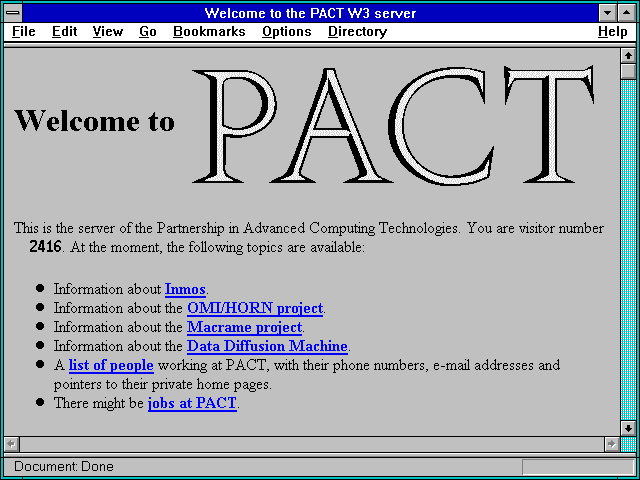Screen dimensions: 640x480
Task: Click the title 'Welcome to the PACT W3 server'
Action: coord(310,13)
